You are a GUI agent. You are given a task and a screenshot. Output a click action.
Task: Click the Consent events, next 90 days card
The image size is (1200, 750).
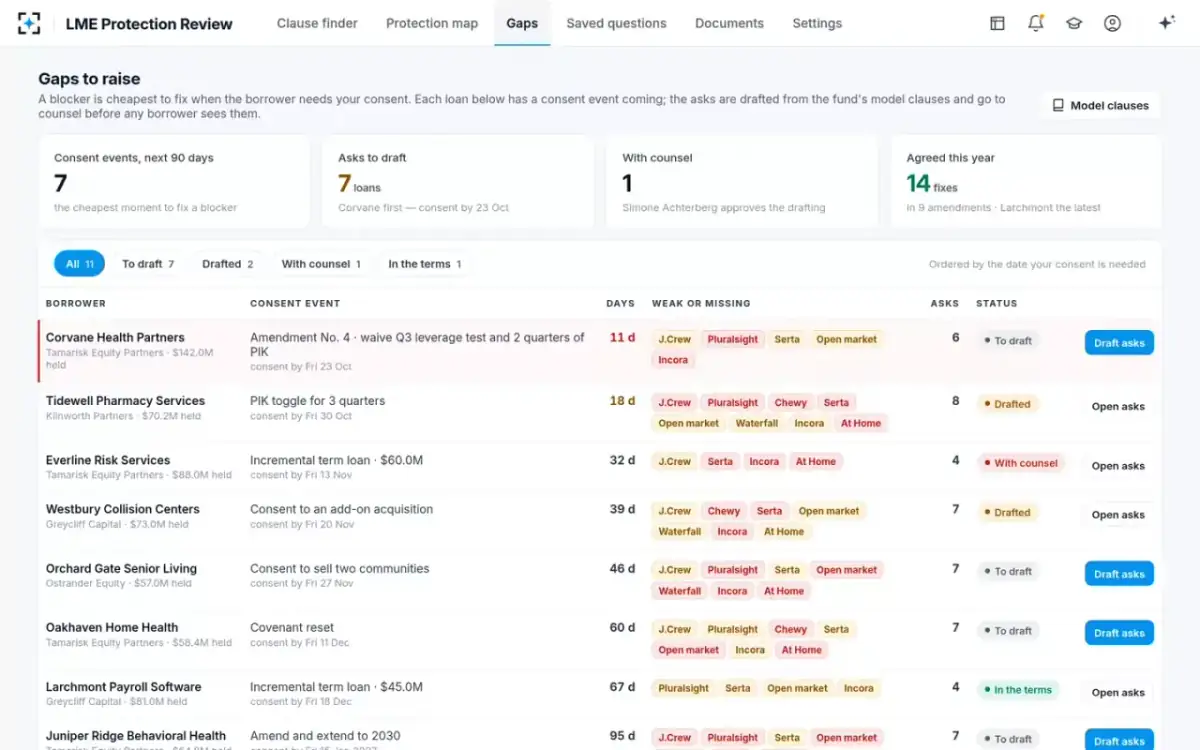174,182
